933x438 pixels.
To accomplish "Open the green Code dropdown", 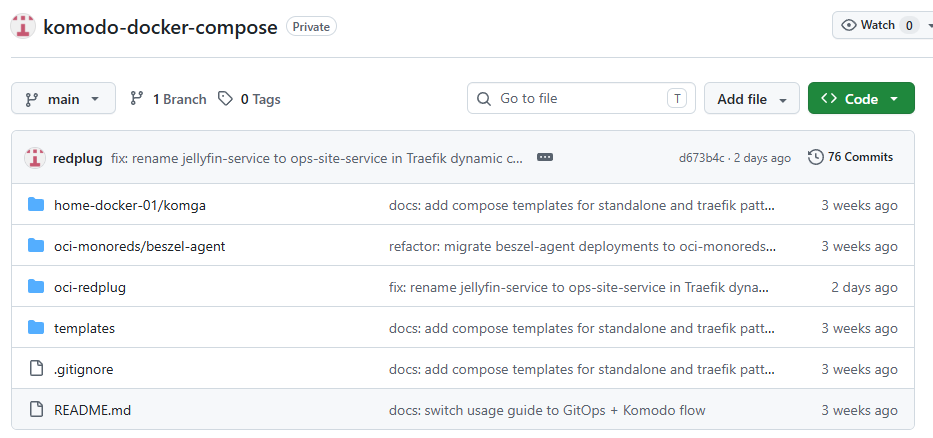I will tap(861, 98).
